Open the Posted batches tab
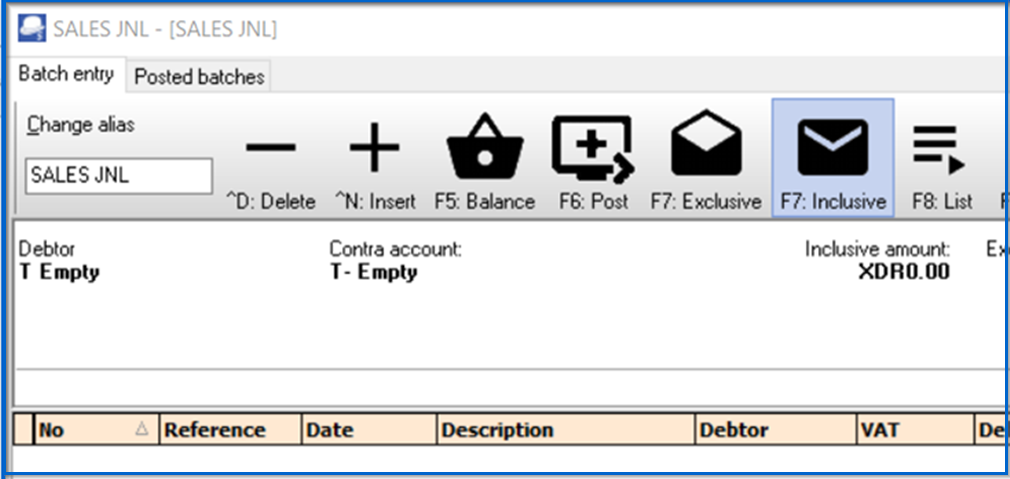The image size is (1010, 479). pyautogui.click(x=199, y=76)
